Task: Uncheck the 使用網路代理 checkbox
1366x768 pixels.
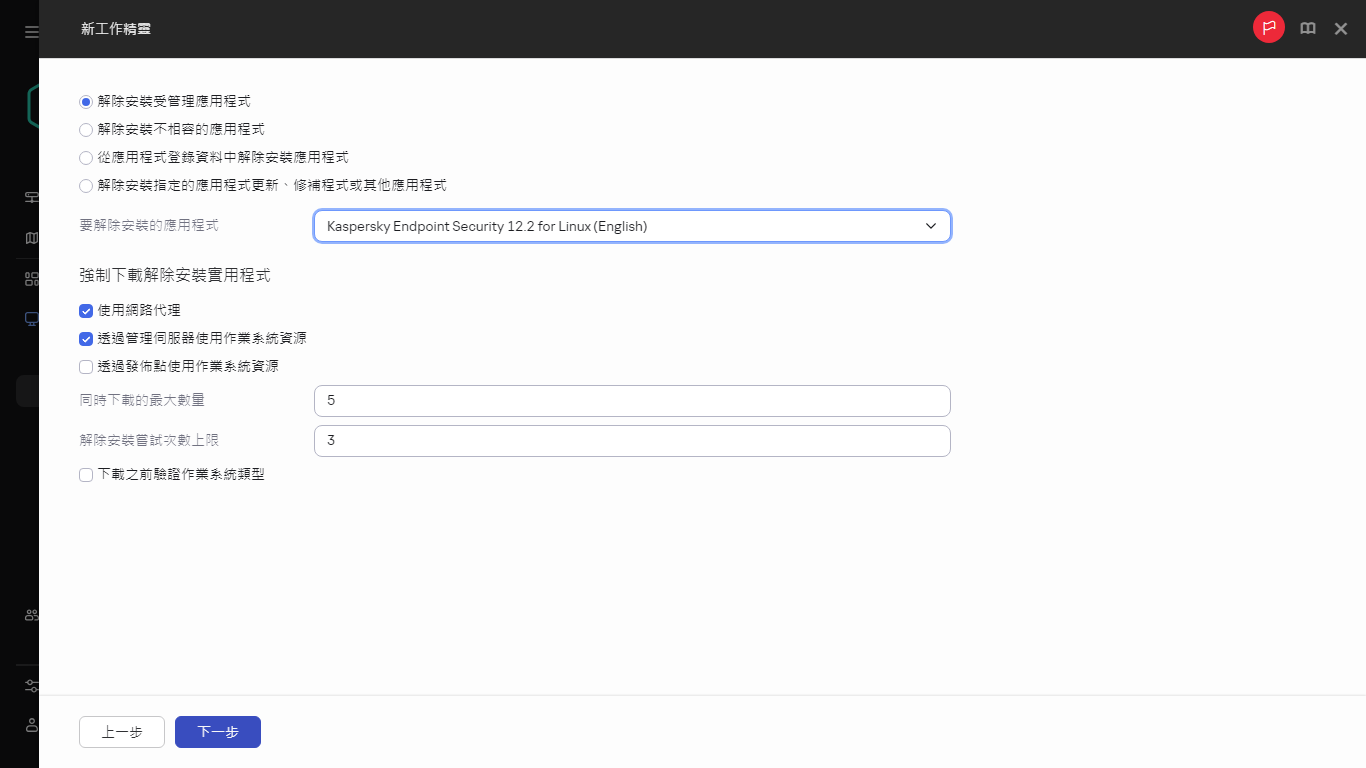Action: coord(86,311)
